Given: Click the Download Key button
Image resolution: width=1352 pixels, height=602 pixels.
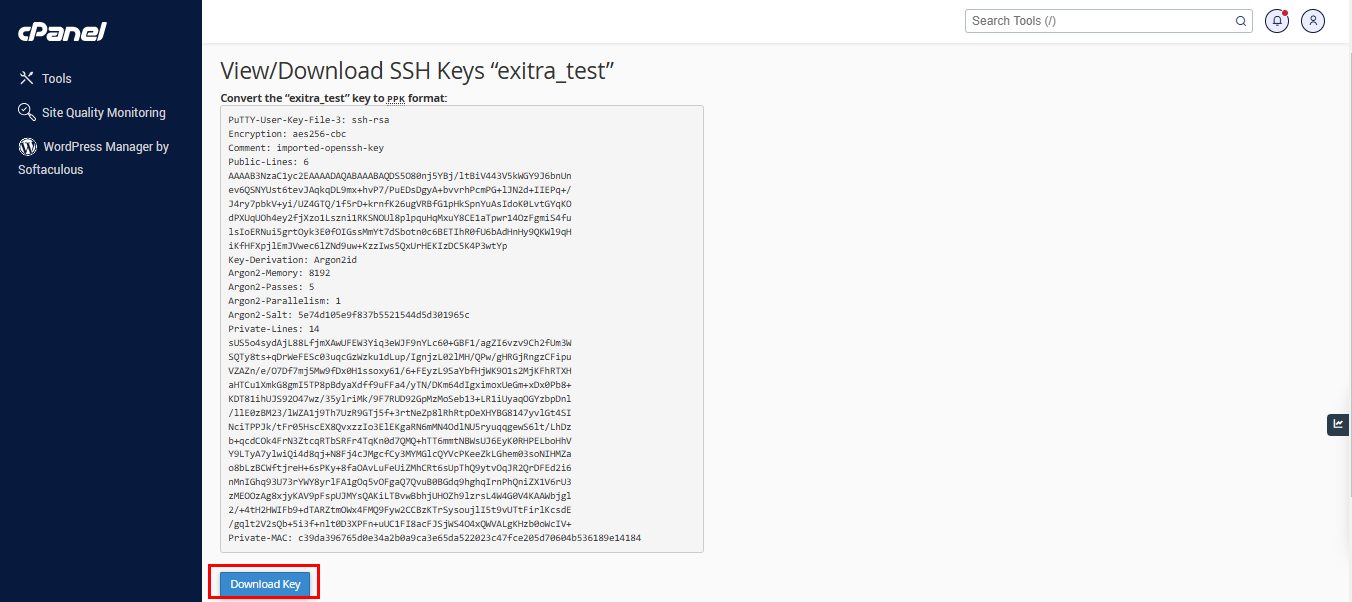Looking at the screenshot, I should pos(265,584).
